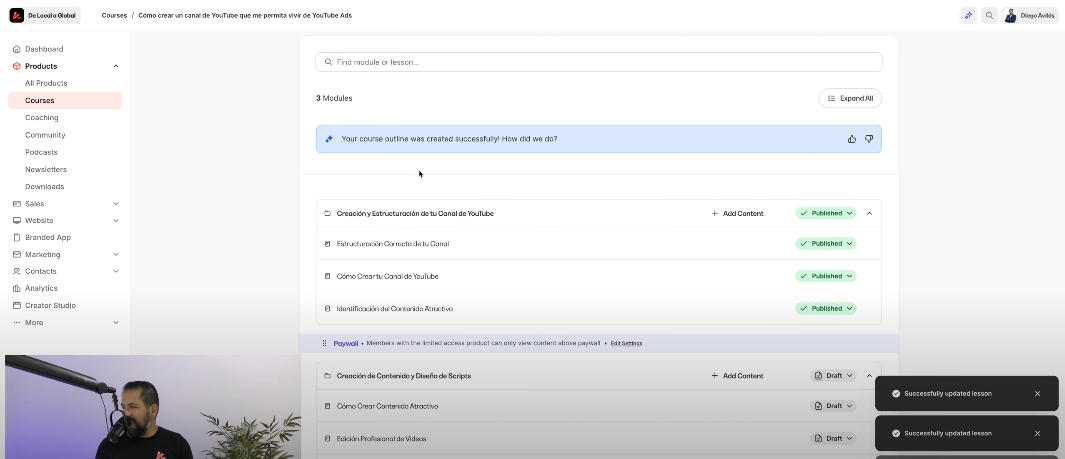Collapse the 'Creación y Estructuración' module chevron
Screen dimensions: 1065x459
(869, 213)
